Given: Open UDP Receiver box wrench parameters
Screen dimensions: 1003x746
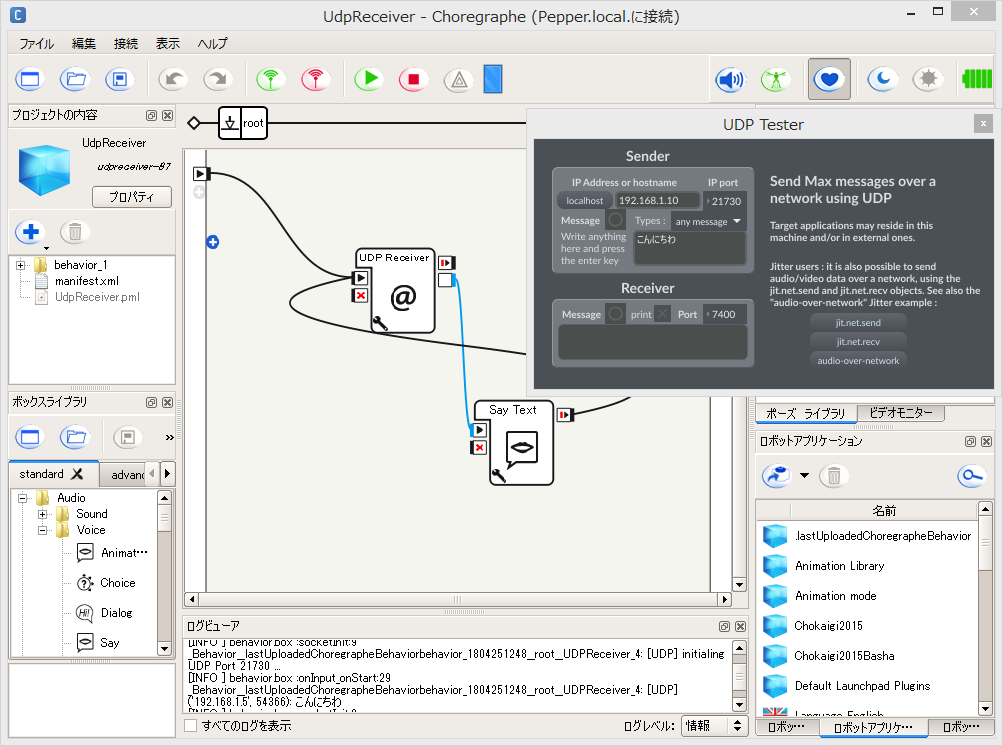Looking at the screenshot, I should coord(380,324).
